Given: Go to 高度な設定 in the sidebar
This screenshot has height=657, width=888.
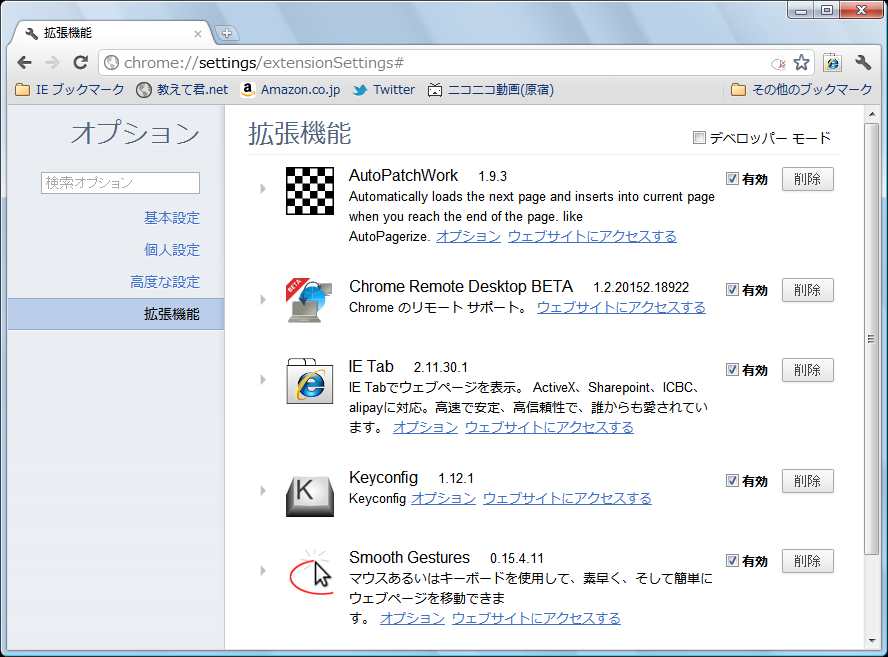Looking at the screenshot, I should point(165,282).
